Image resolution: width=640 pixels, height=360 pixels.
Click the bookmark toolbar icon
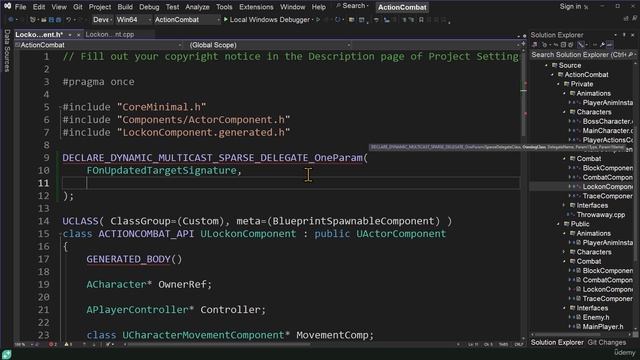(421, 20)
